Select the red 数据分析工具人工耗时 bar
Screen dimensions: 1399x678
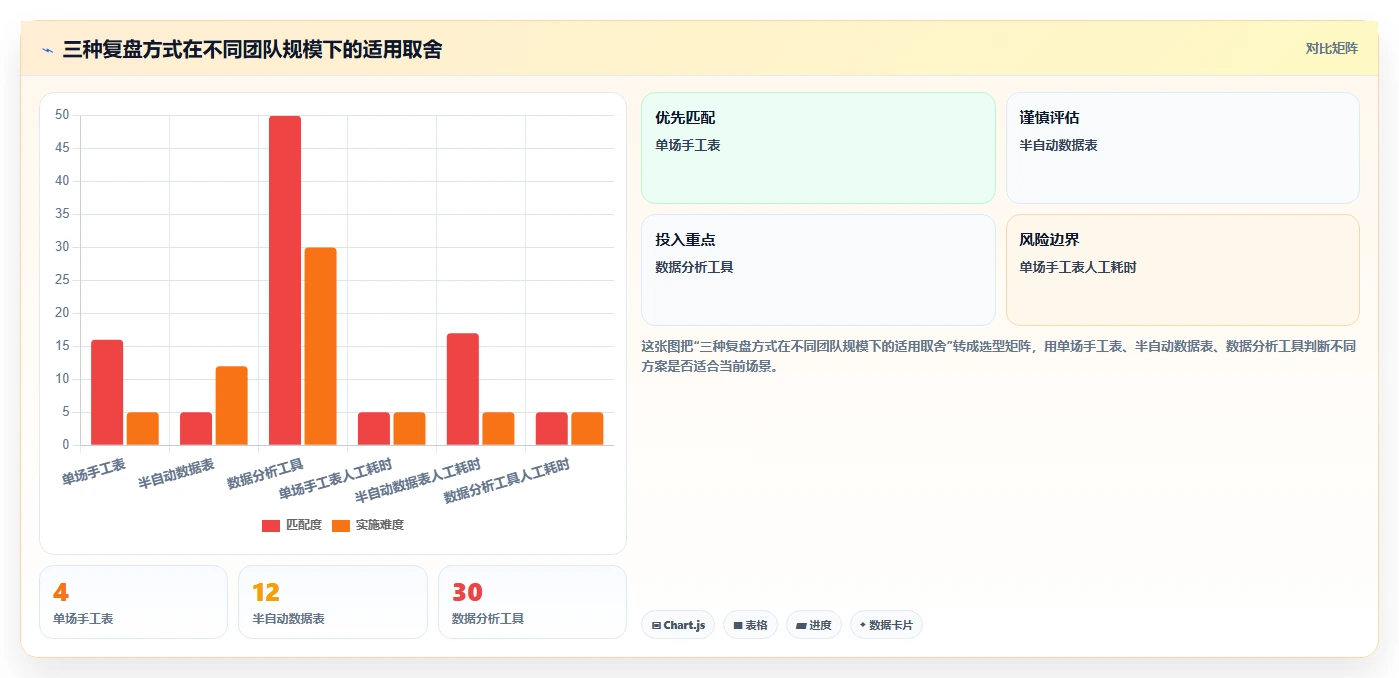coord(552,428)
